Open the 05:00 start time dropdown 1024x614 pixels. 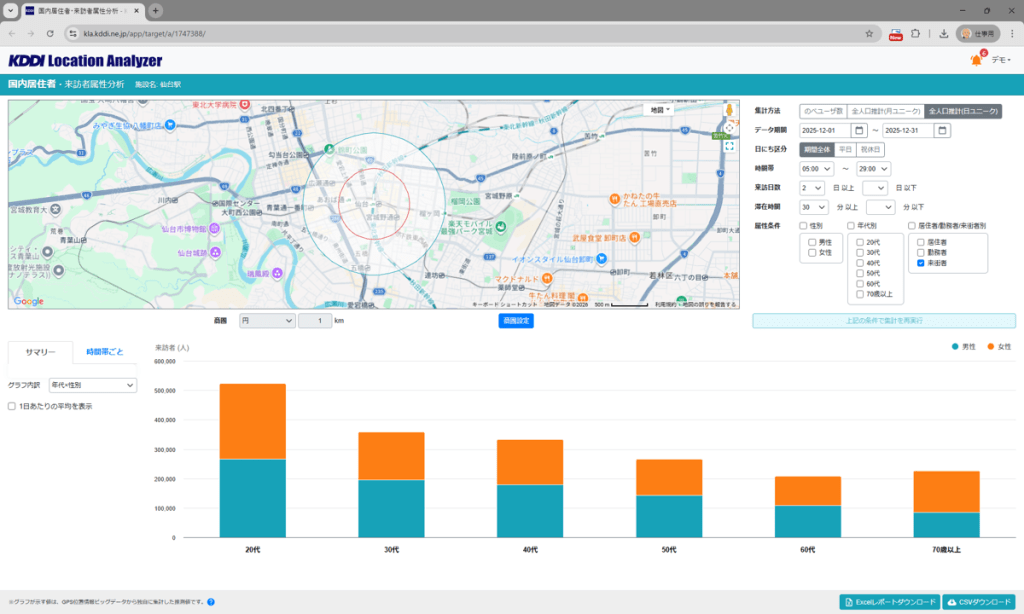(x=816, y=168)
